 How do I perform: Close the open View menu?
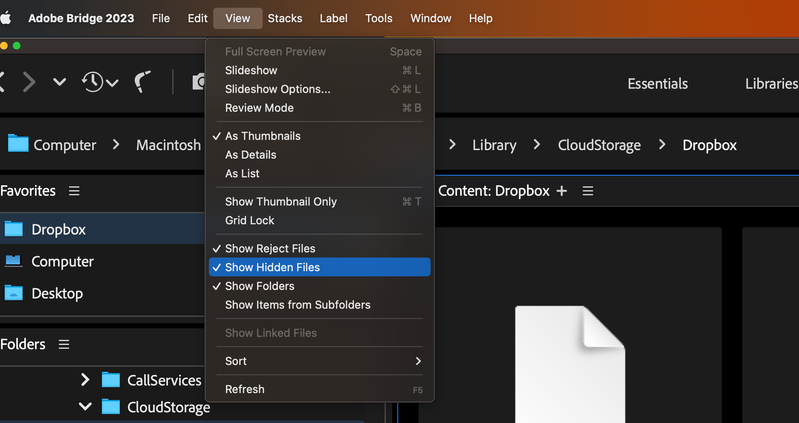click(x=237, y=18)
